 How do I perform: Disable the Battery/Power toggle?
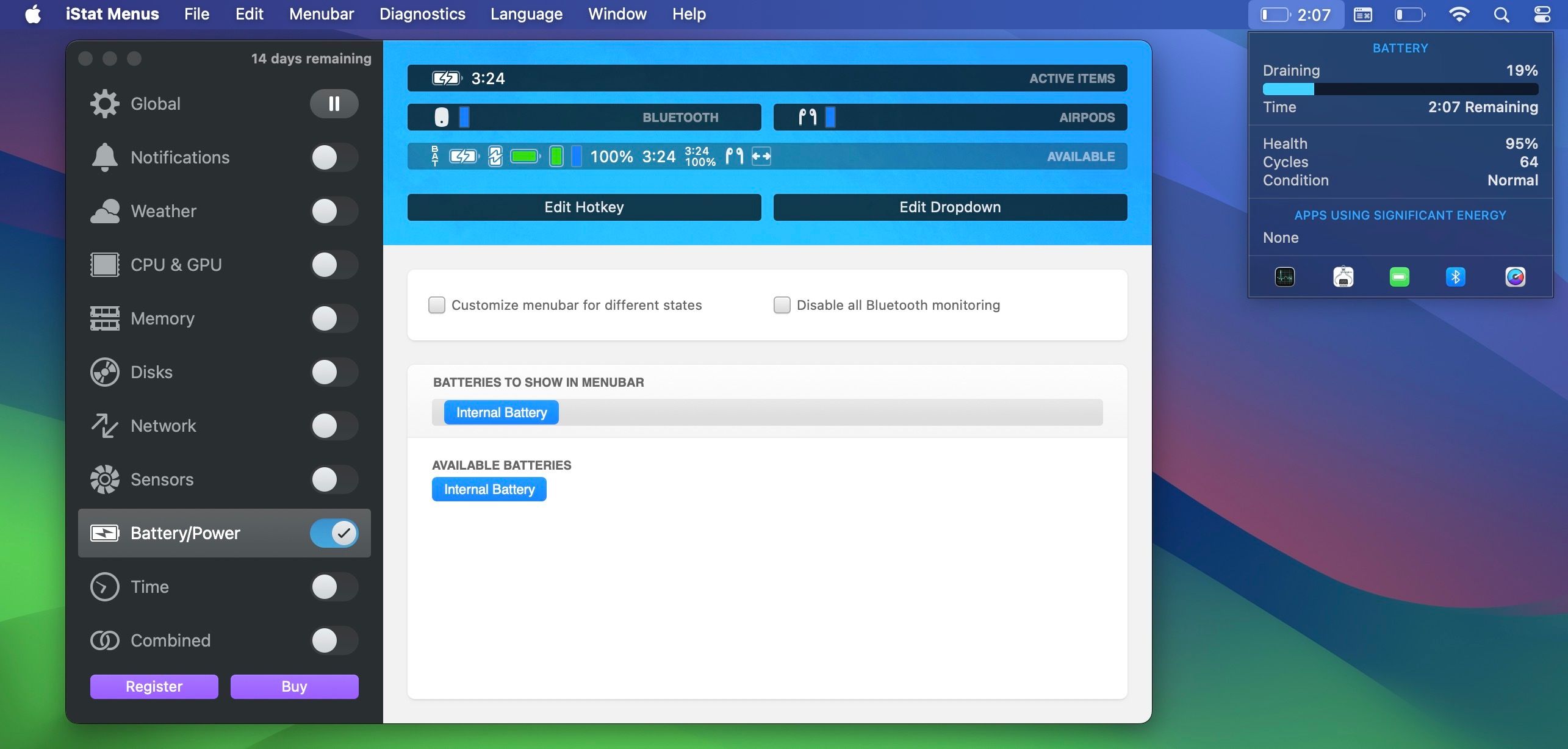pos(334,532)
